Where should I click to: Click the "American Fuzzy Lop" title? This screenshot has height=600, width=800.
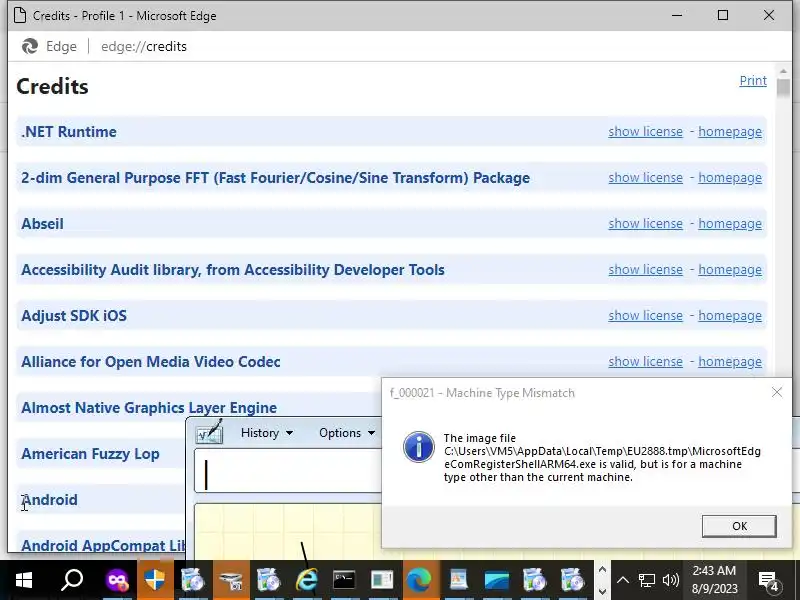90,453
